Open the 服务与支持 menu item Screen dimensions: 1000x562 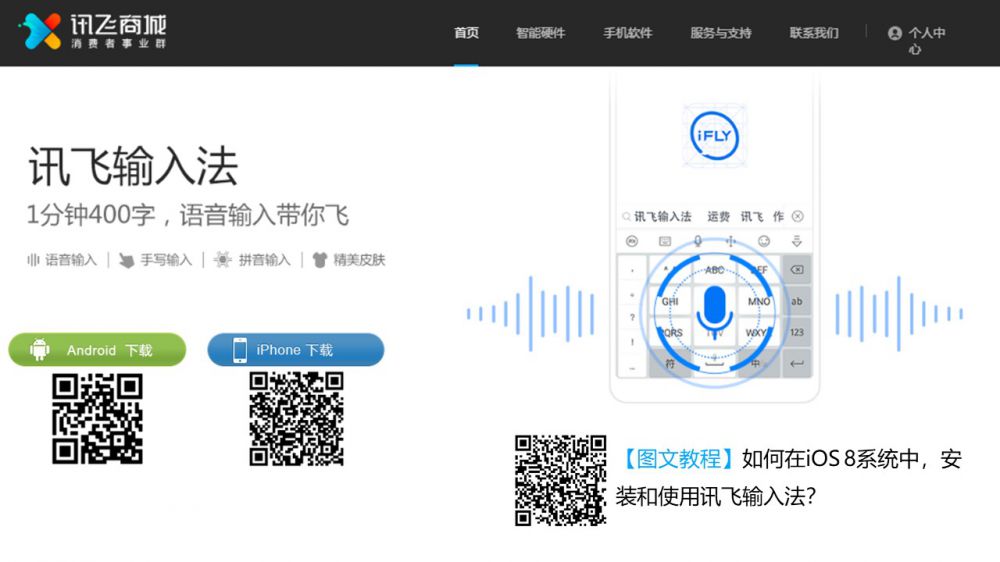pyautogui.click(x=720, y=33)
